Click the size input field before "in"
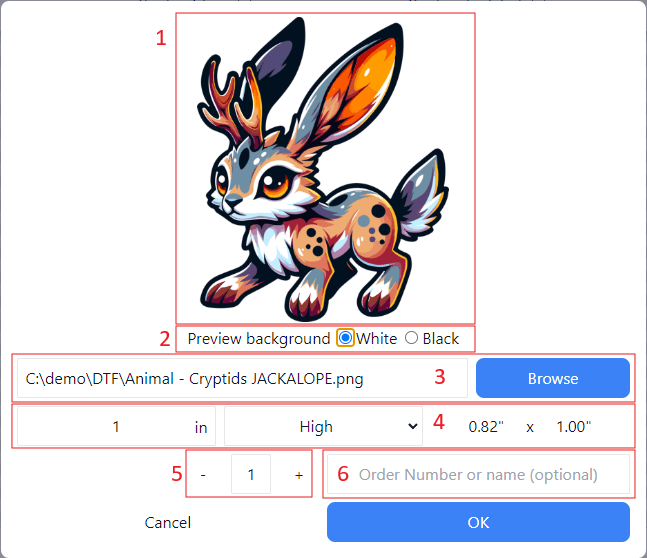 pos(100,427)
